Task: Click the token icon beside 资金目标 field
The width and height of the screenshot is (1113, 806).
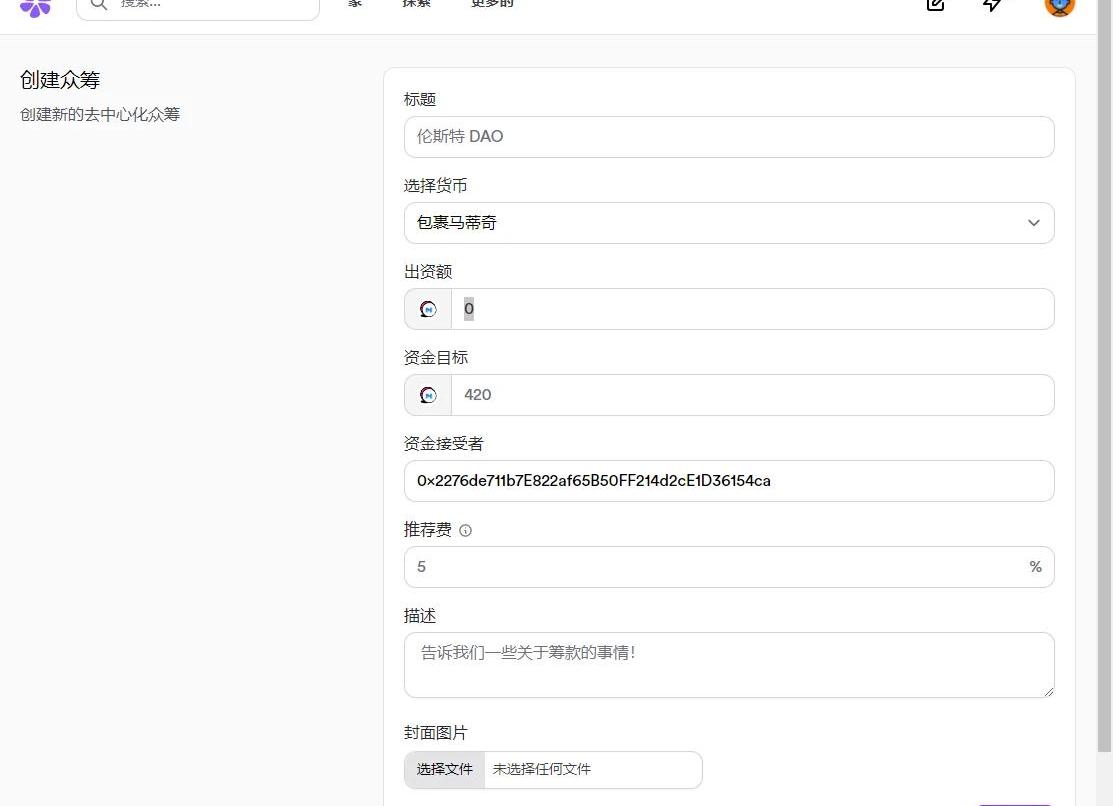Action: [428, 395]
